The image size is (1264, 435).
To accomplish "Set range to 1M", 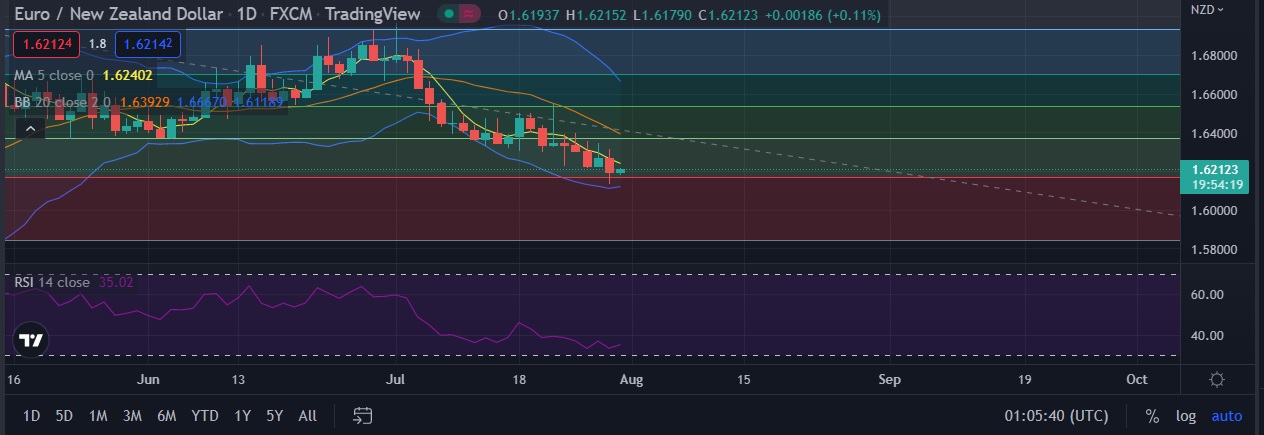I will coord(98,415).
